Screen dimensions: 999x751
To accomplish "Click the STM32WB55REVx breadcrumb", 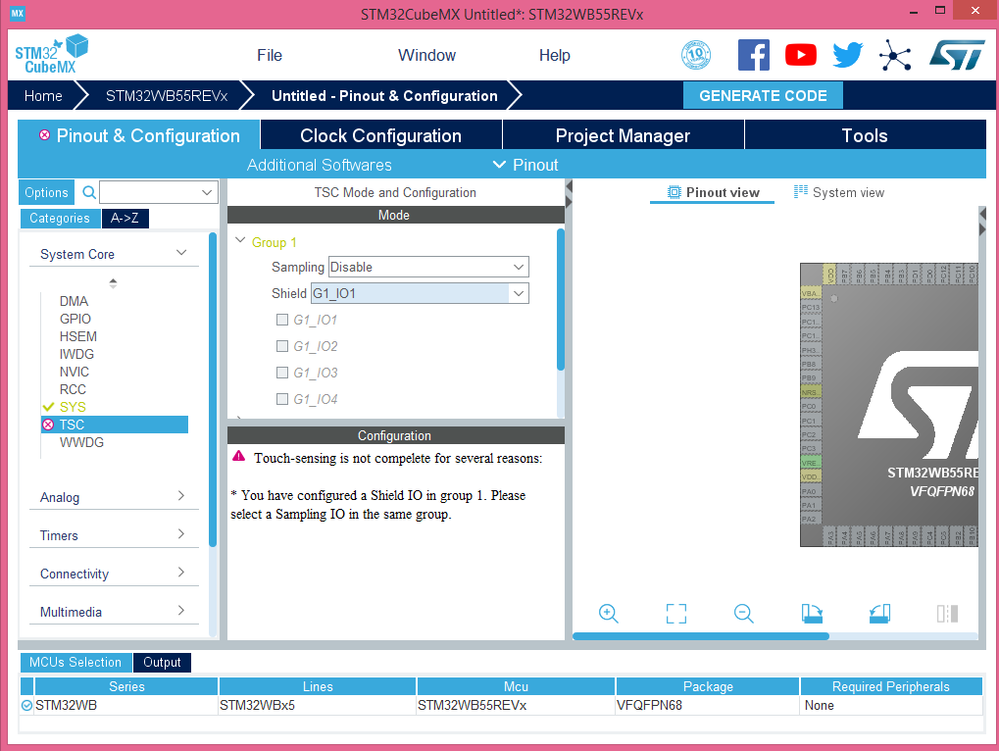I will tap(166, 96).
